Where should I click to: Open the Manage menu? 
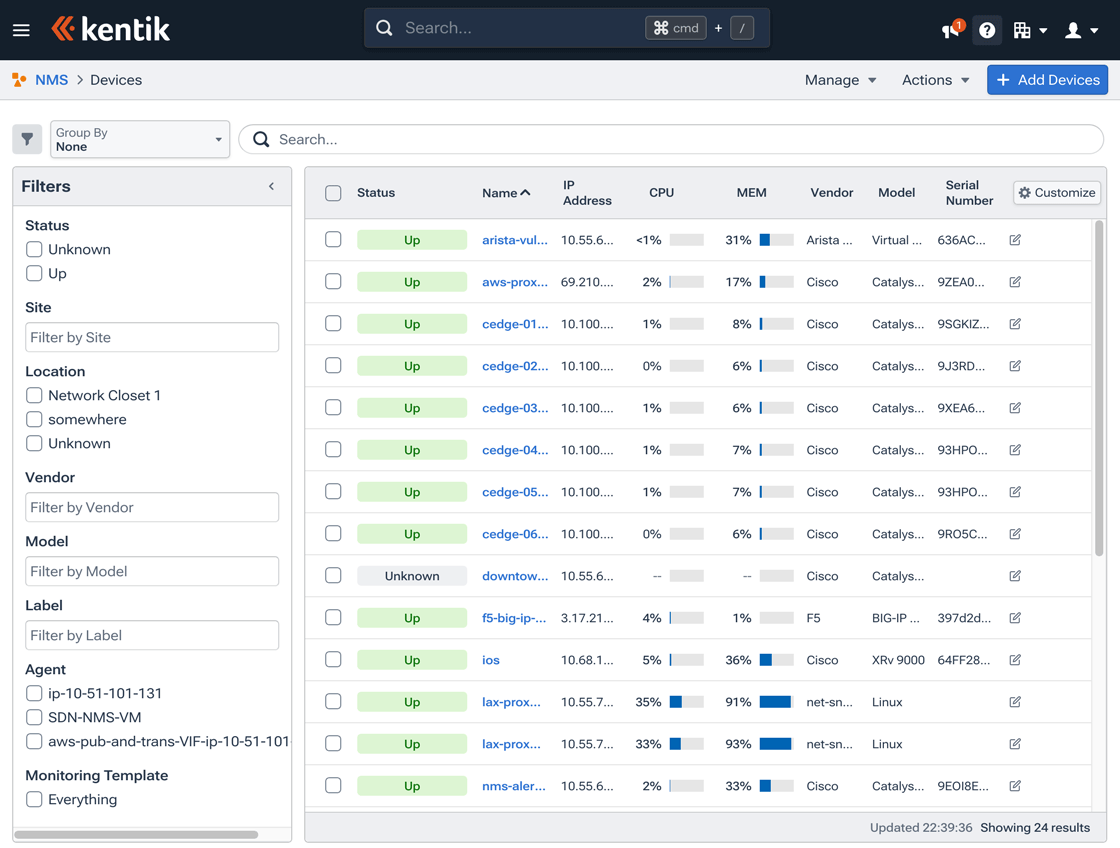(839, 79)
